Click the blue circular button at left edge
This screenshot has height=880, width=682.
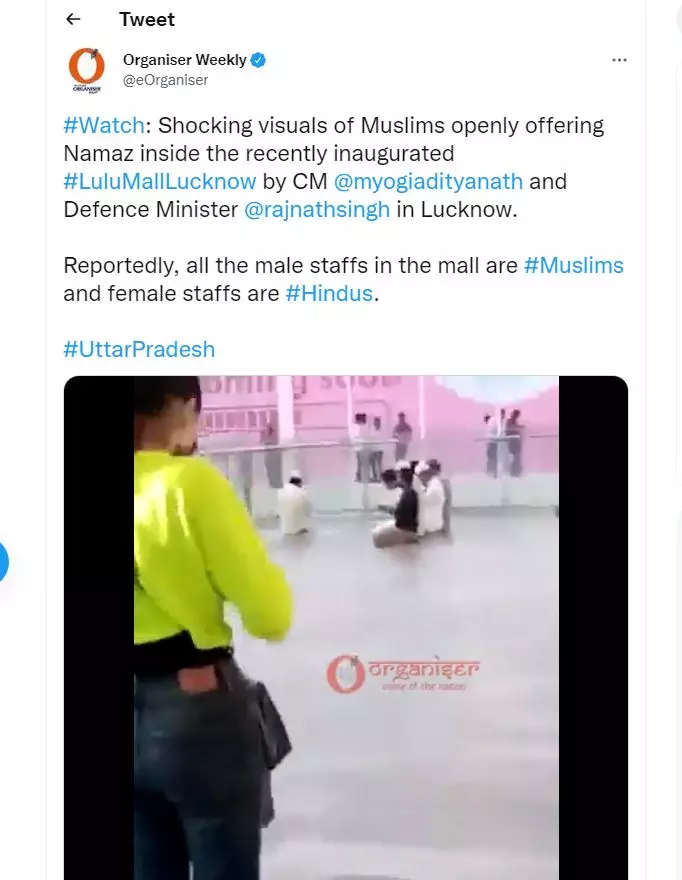coord(3,561)
